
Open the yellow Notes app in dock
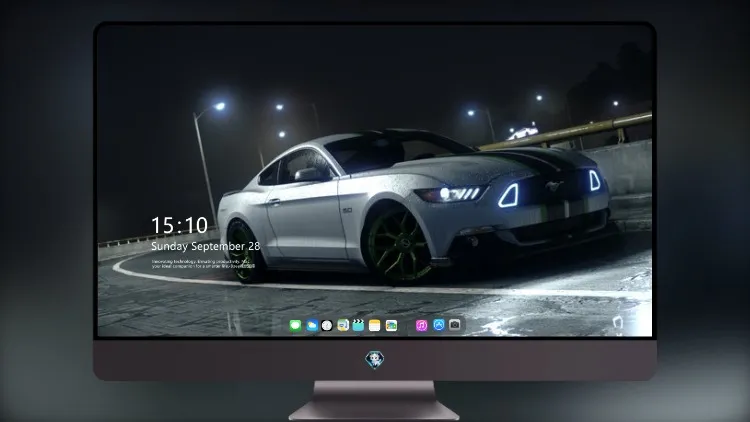click(375, 326)
